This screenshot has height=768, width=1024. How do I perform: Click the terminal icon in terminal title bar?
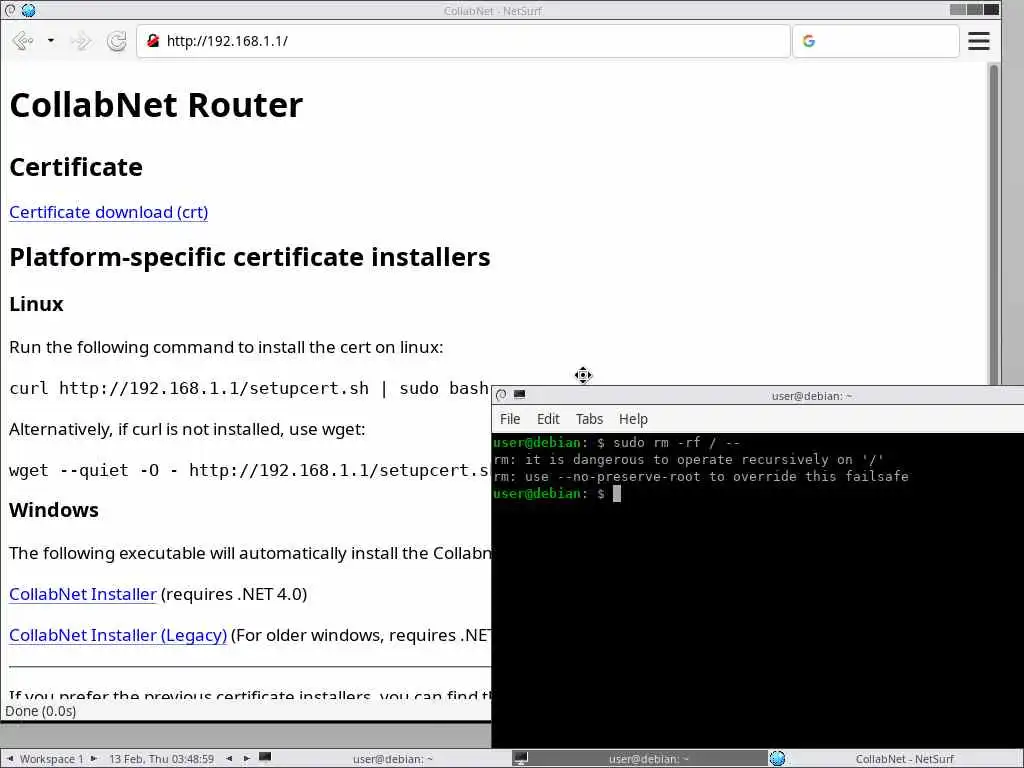click(520, 394)
